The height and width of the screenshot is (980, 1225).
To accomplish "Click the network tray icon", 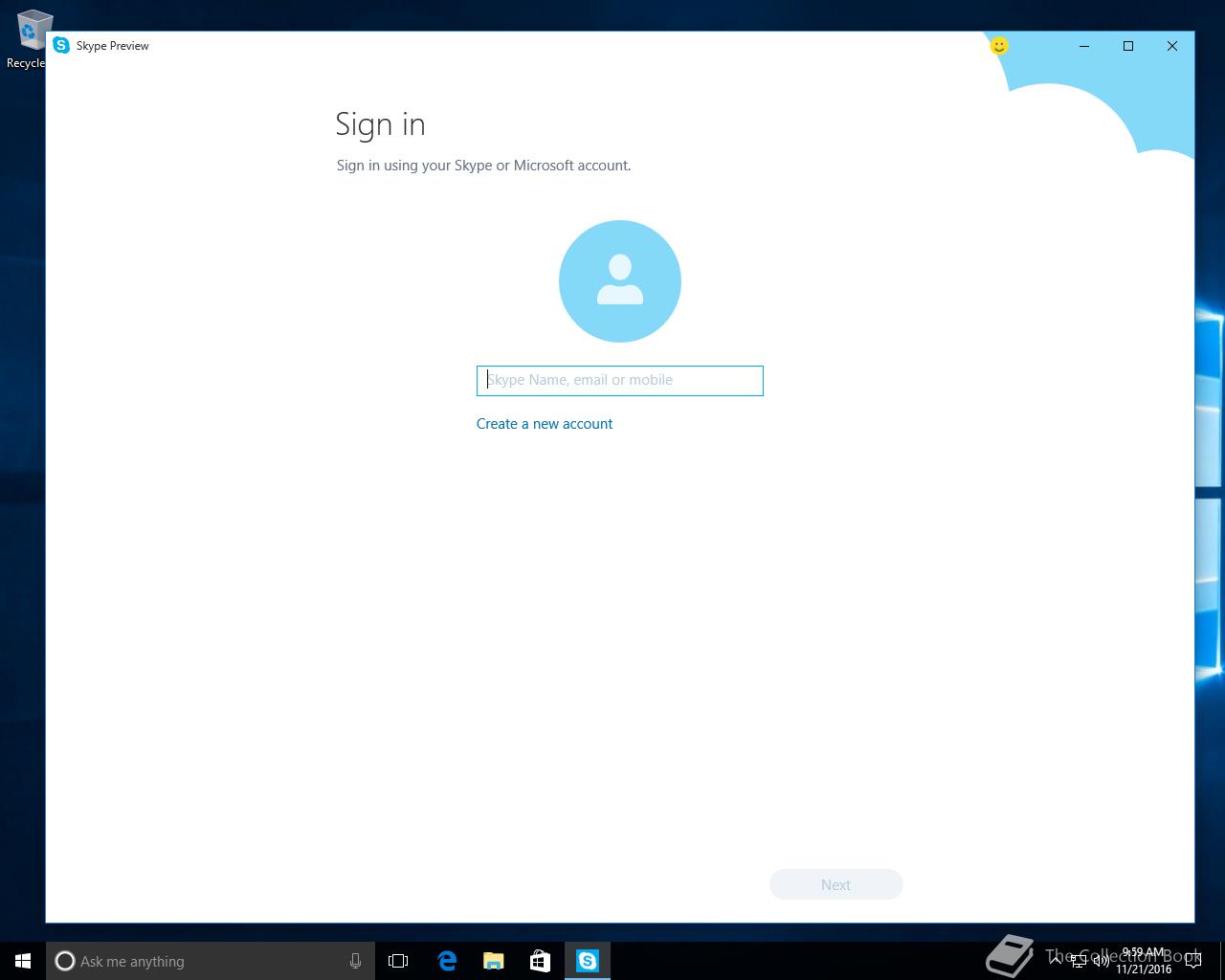I will [x=1079, y=961].
